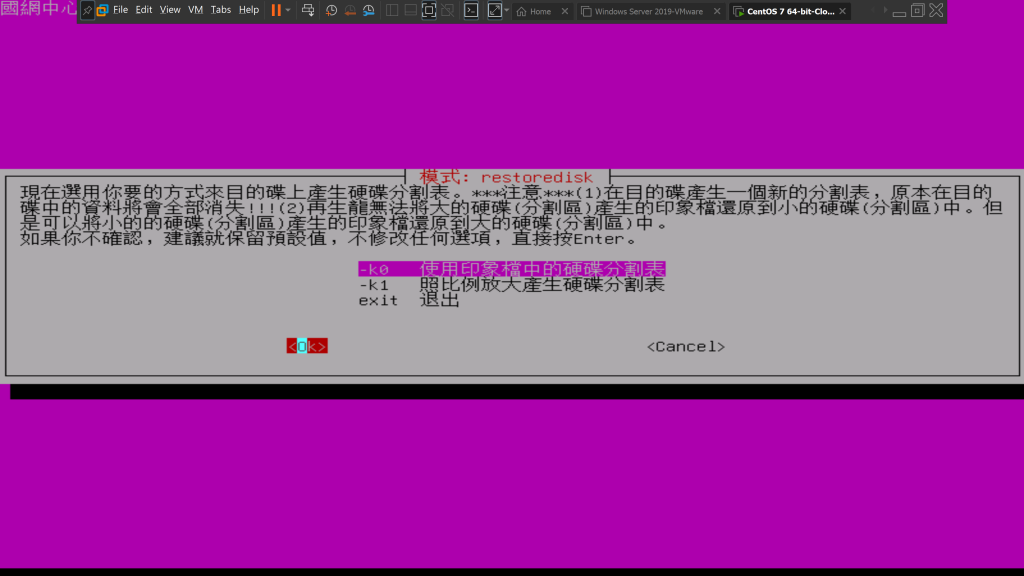Enter full screen mode icon
Viewport: 1024px width, 576px height.
click(429, 10)
